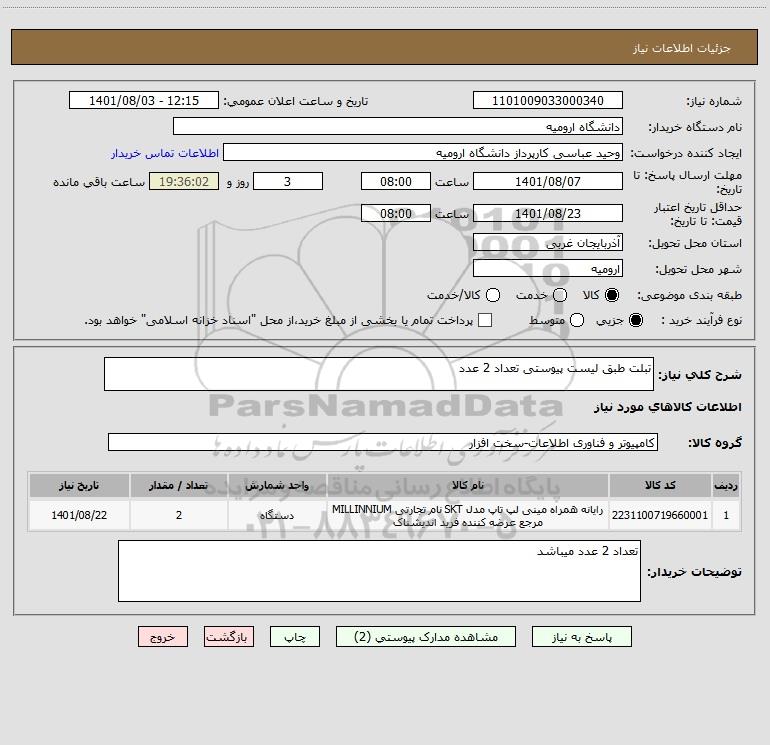Click the price validity date 1401/08/23

click(548, 213)
